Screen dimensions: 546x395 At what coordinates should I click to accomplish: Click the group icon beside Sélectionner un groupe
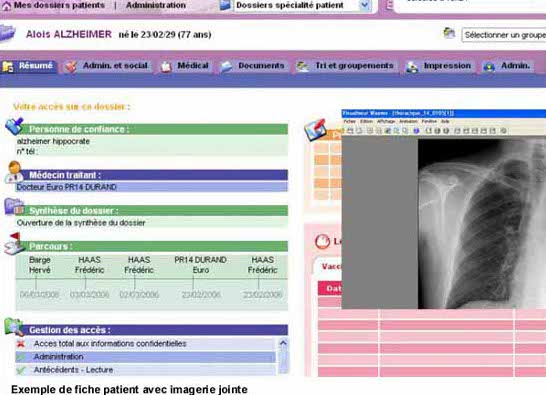click(x=449, y=33)
